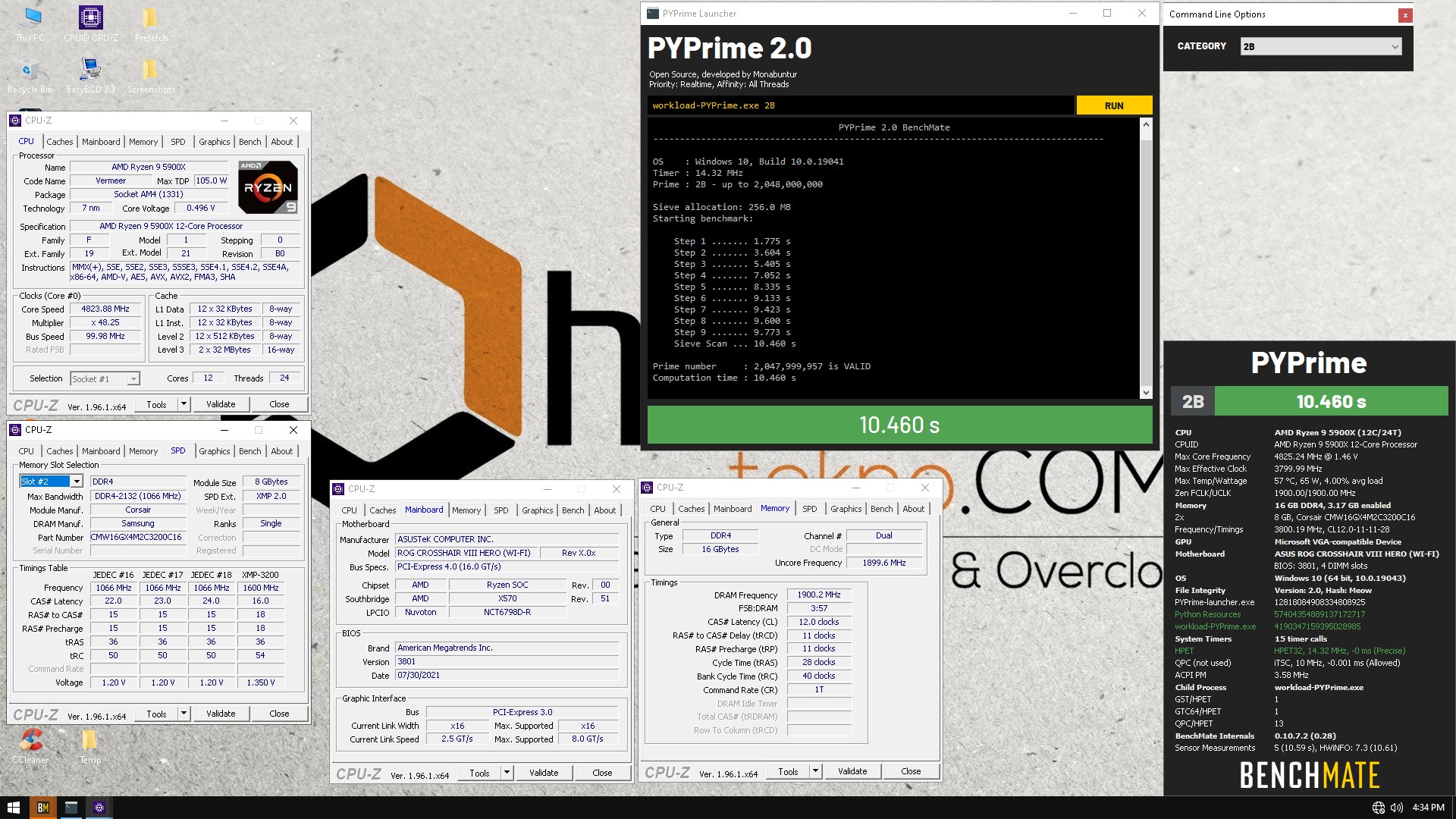Open the Windows Start menu
The width and height of the screenshot is (1456, 819).
point(14,808)
